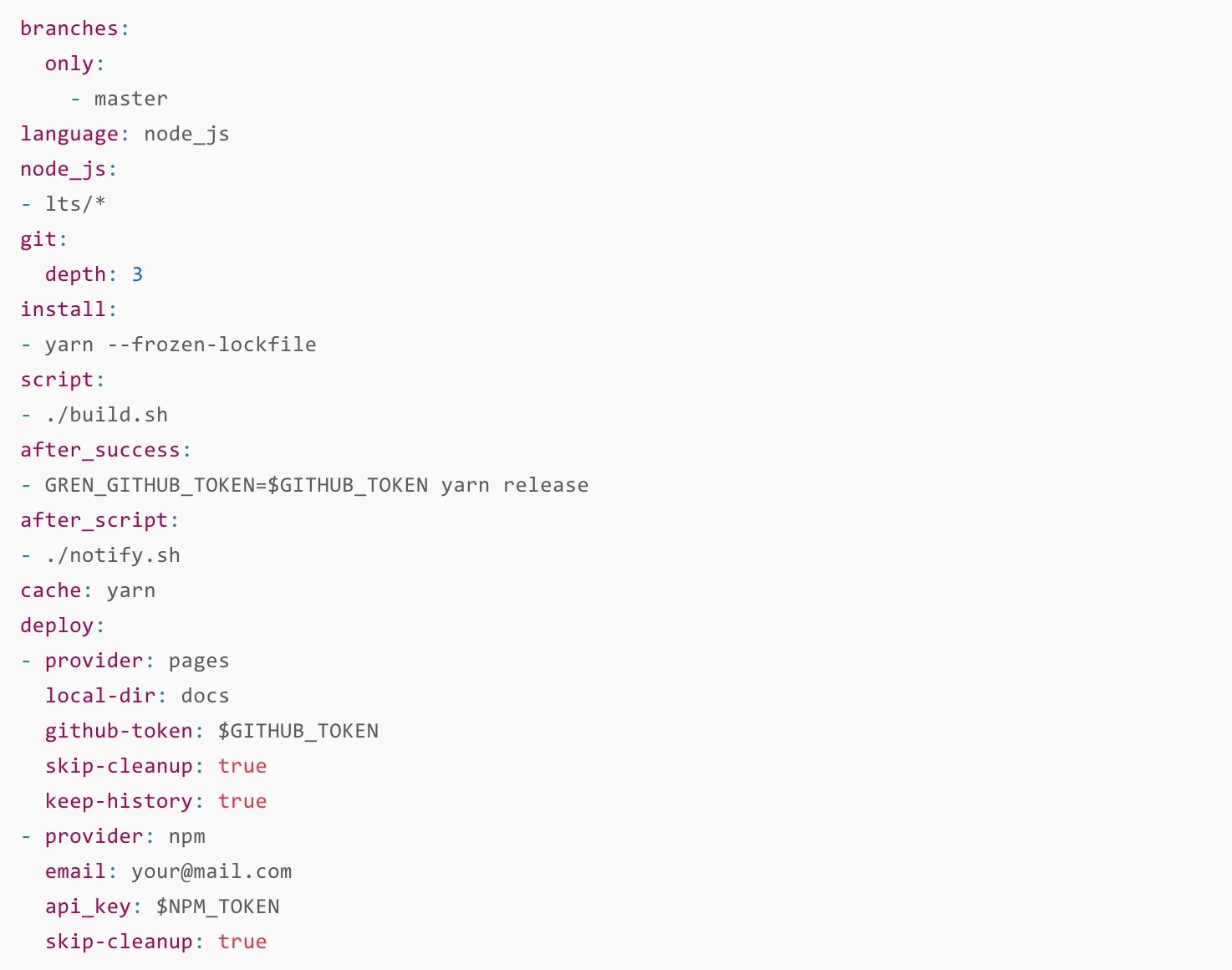Image resolution: width=1232 pixels, height=970 pixels.
Task: Click the 'npm' provider value
Action: (x=186, y=836)
